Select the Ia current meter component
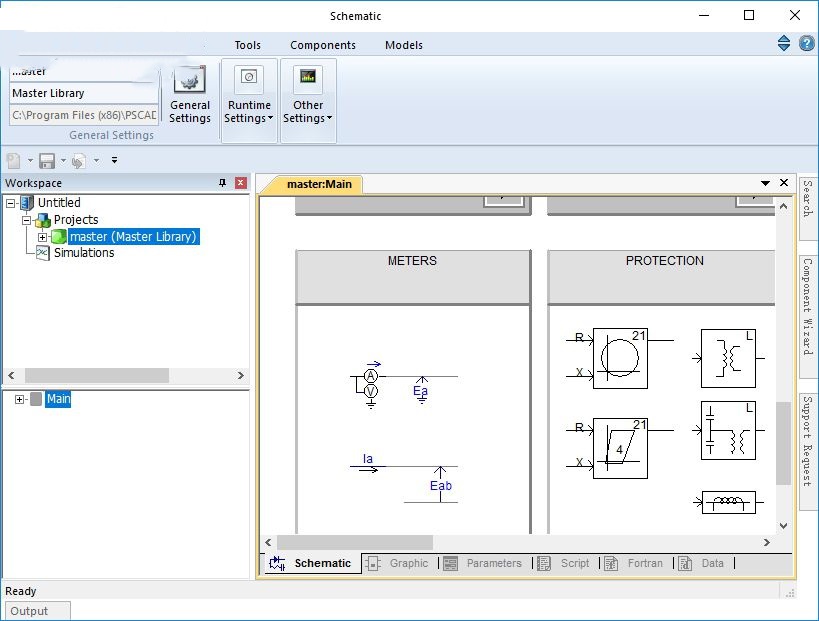Viewport: 819px width, 621px height. tap(368, 463)
